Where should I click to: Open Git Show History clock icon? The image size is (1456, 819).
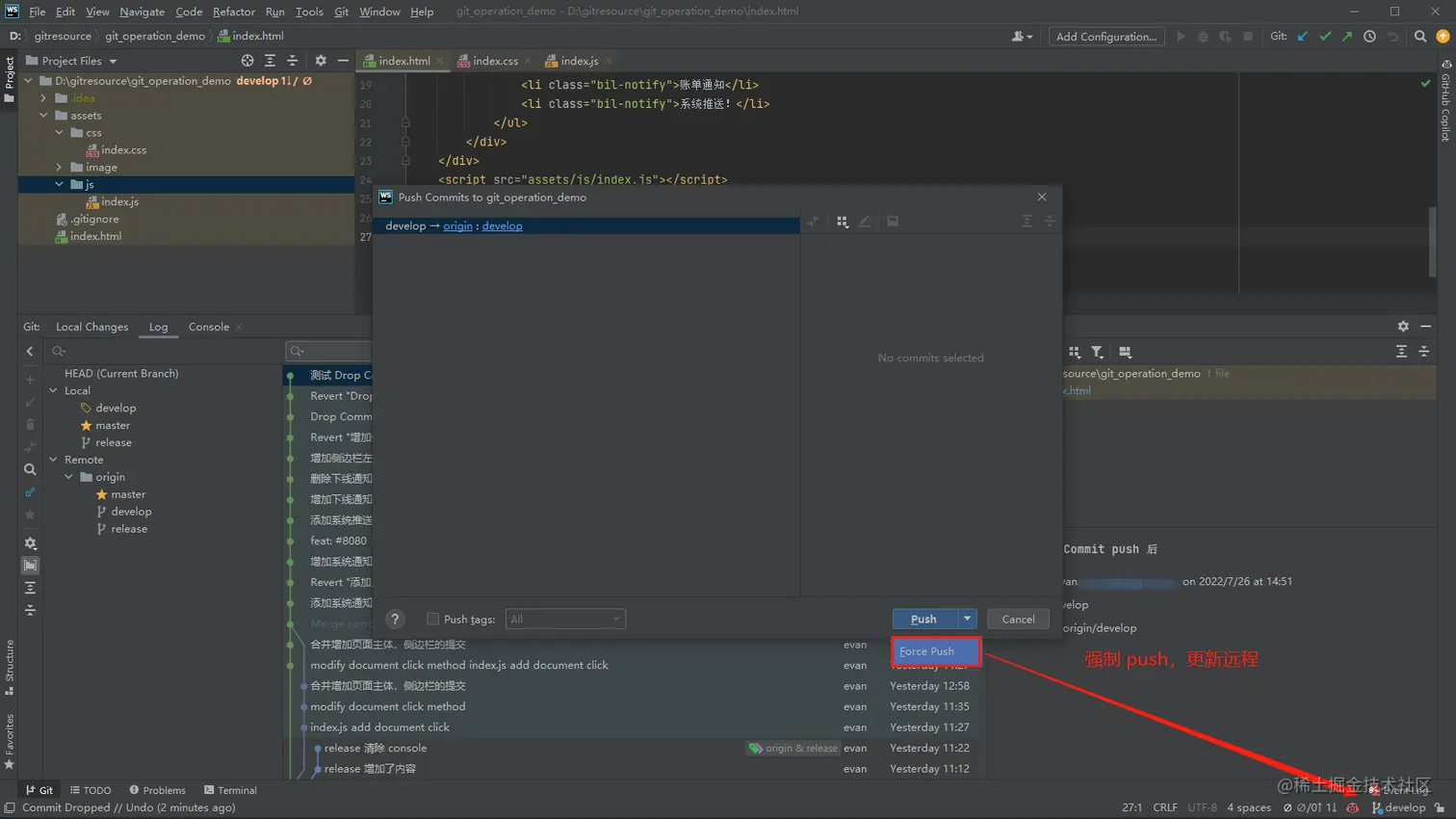tap(1369, 37)
